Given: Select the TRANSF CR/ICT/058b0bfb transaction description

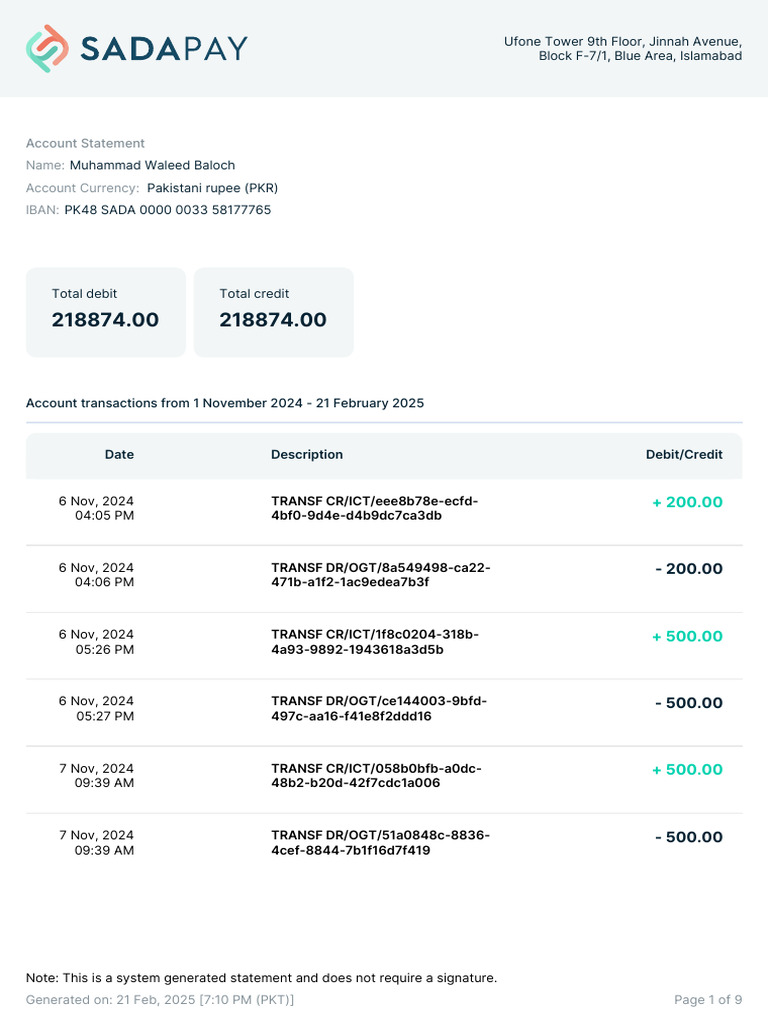Looking at the screenshot, I should (x=376, y=775).
